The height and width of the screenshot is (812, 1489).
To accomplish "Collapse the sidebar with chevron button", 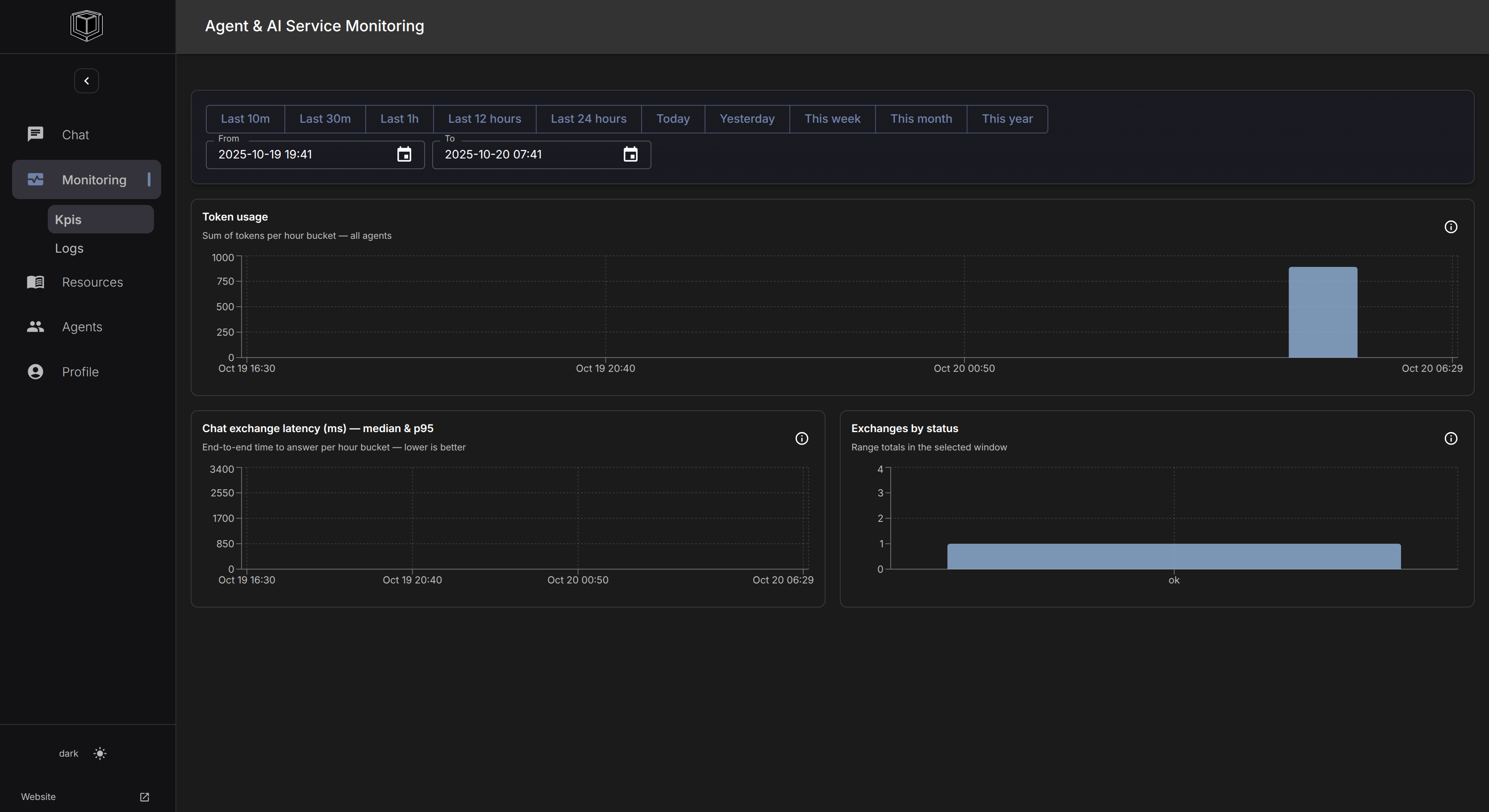I will [86, 81].
